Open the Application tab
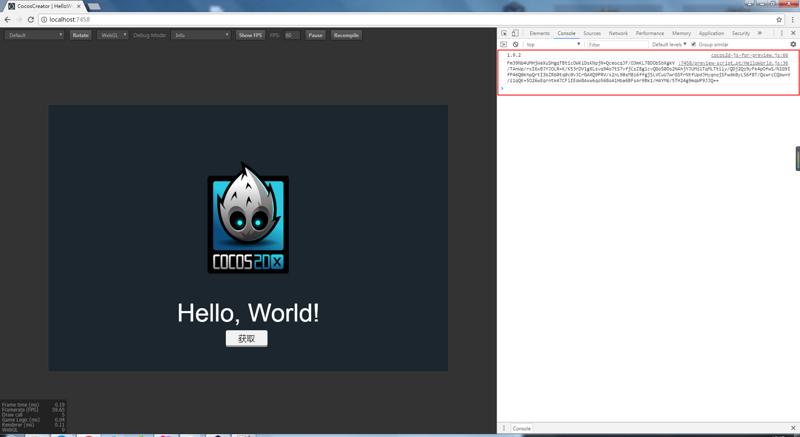This screenshot has width=800, height=437. (711, 33)
